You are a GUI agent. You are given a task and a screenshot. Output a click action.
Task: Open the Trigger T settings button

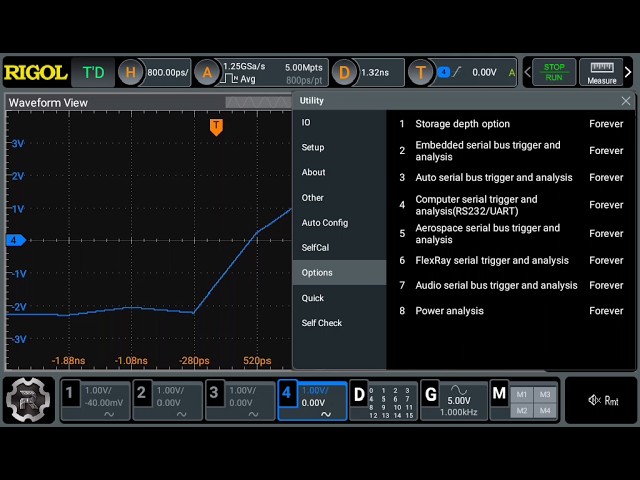pyautogui.click(x=421, y=73)
